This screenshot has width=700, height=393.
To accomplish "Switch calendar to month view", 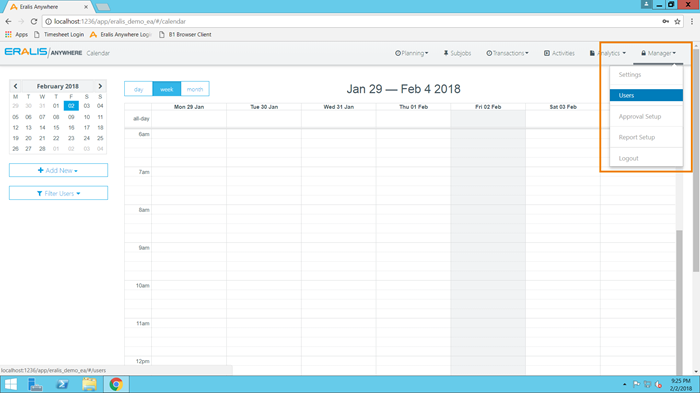I will coord(195,89).
